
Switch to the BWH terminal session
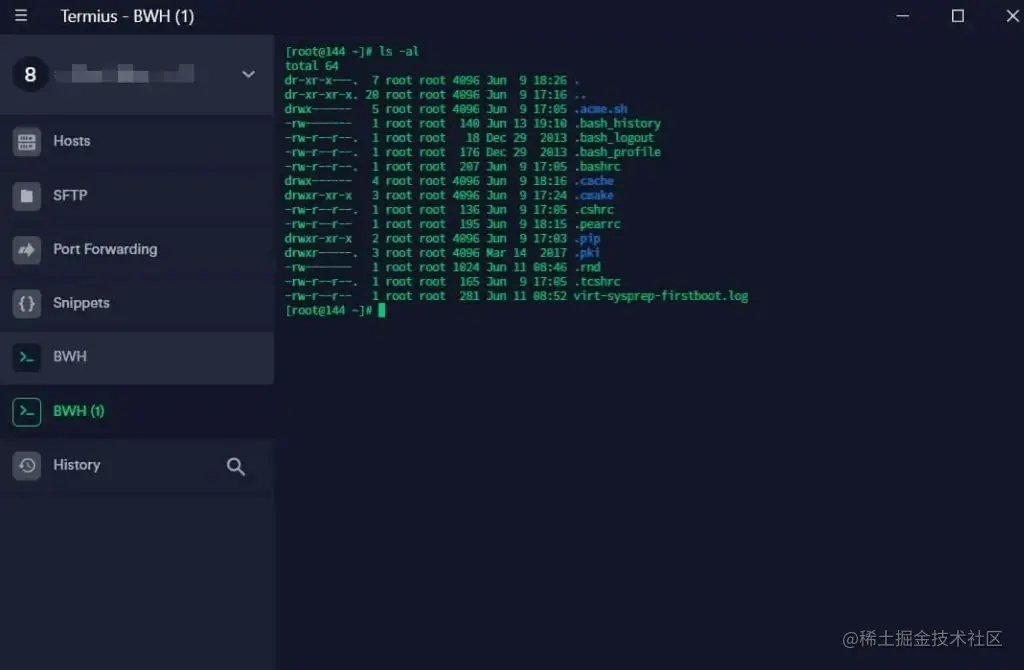[136, 357]
